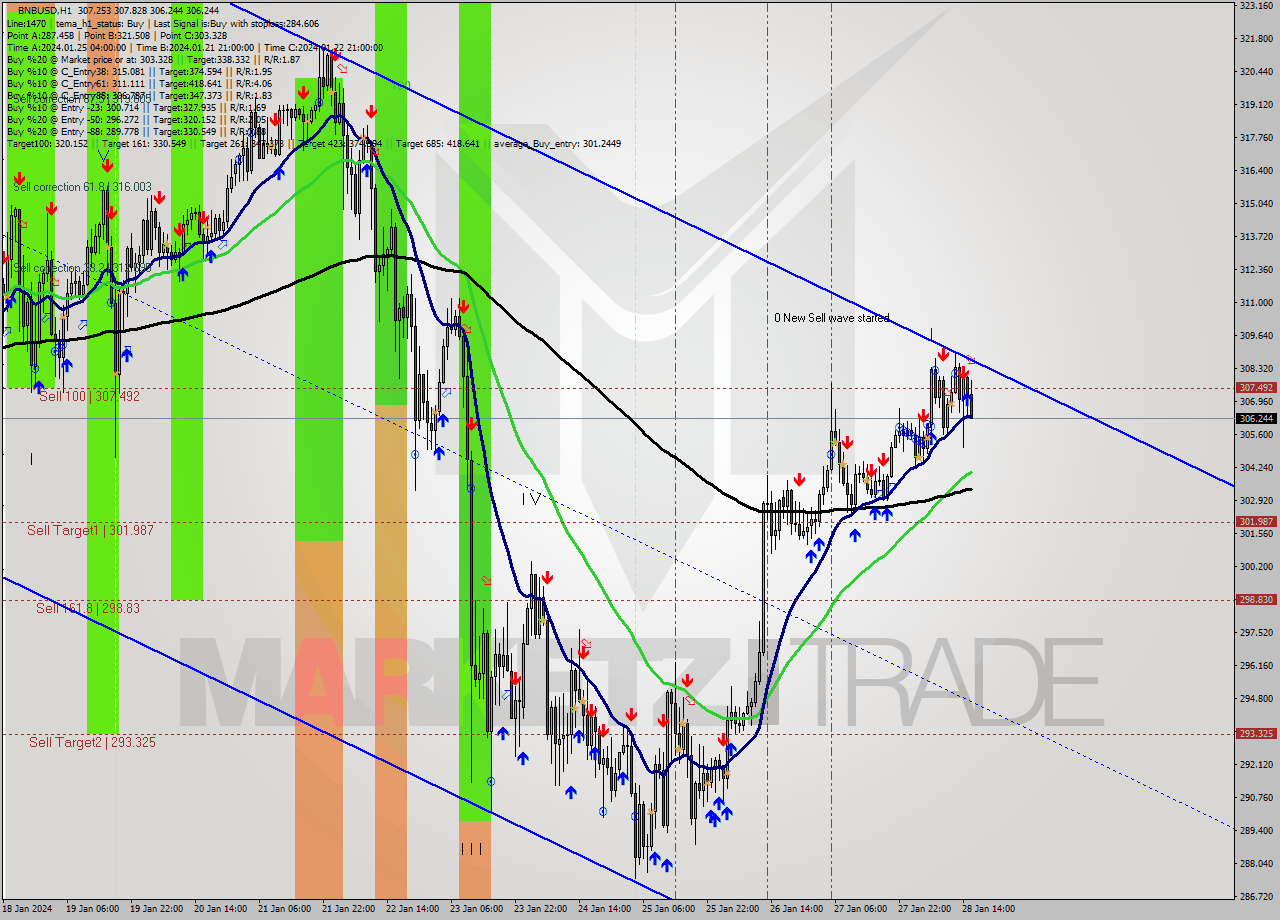Click the '23 Jan 06:00' time axis label

point(476,909)
